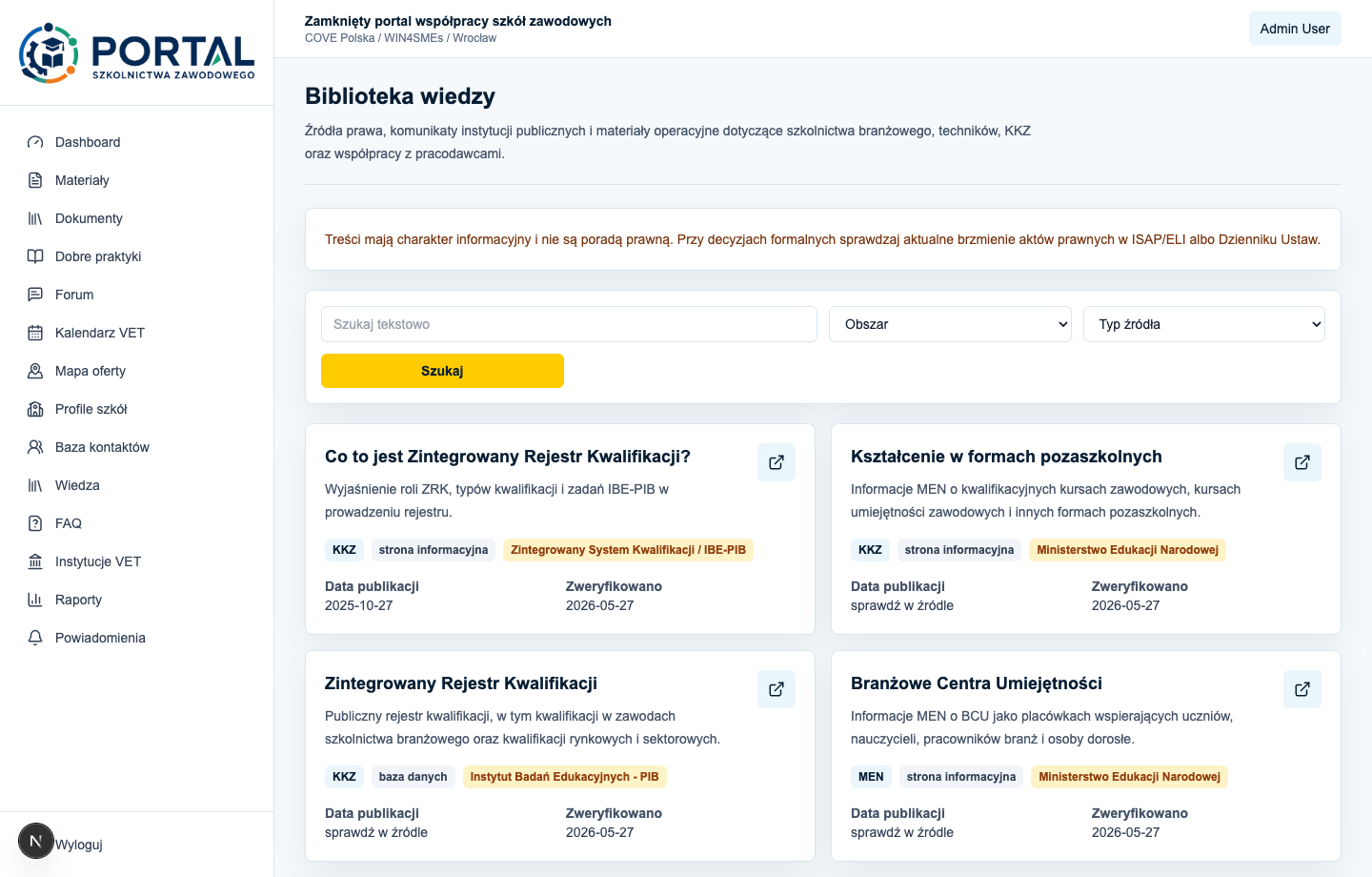Viewport: 1372px width, 877px height.
Task: Go to Forum section
Action: pos(137,295)
